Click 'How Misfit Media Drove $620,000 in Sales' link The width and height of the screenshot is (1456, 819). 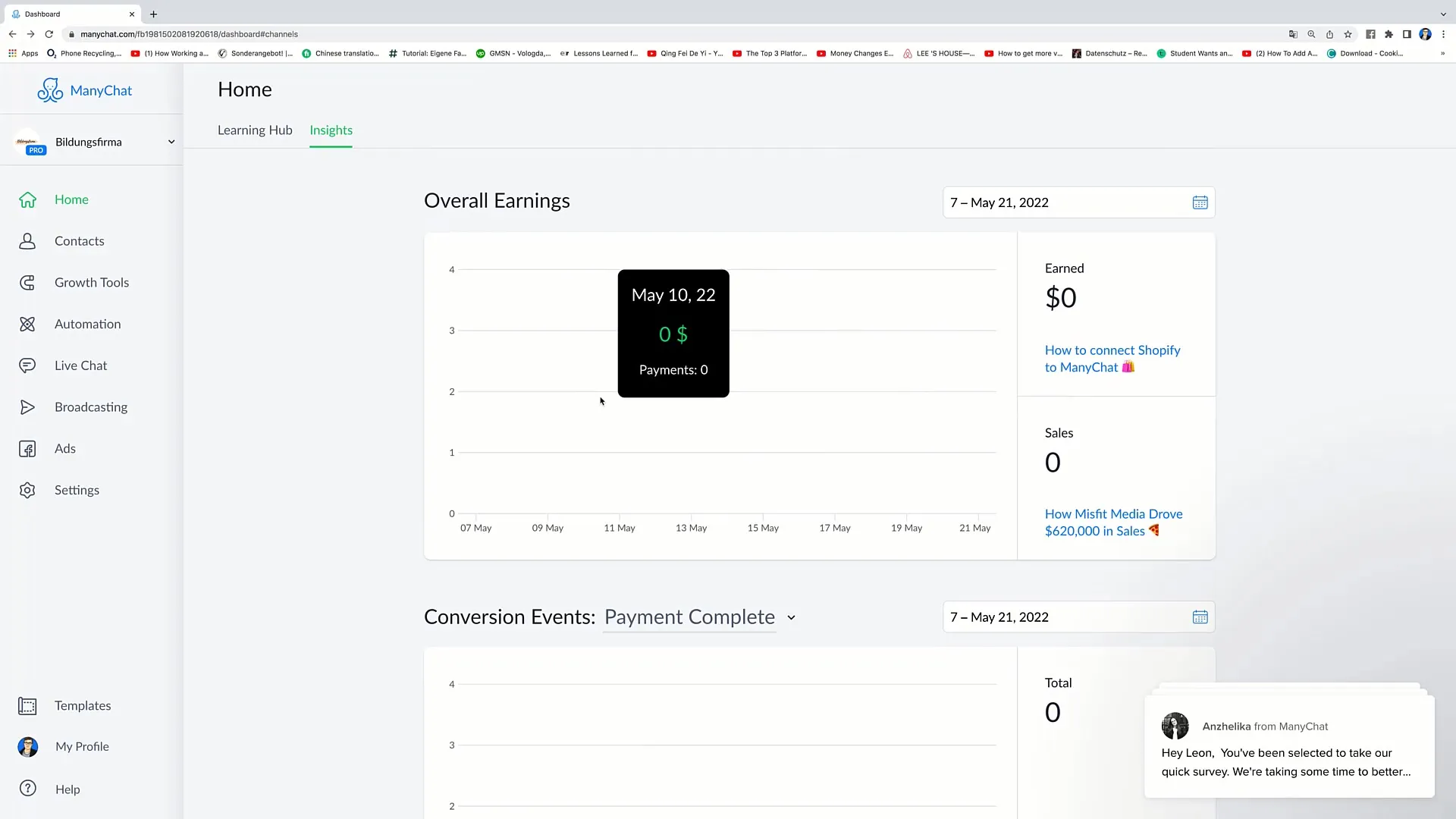[x=1113, y=522]
